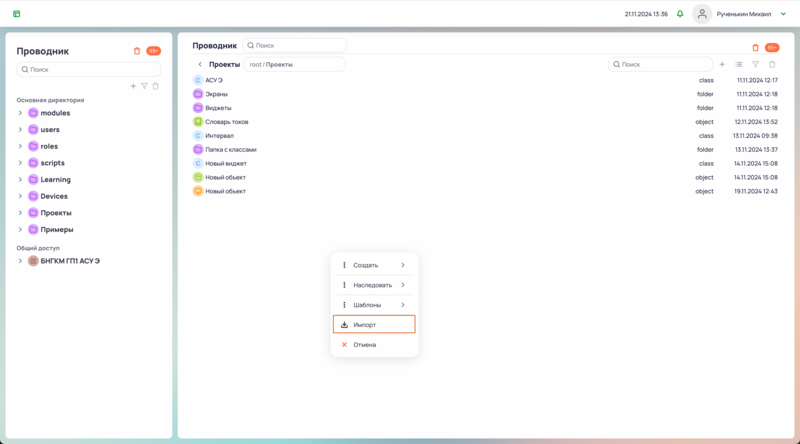Open the Словарь токов object
The height and width of the screenshot is (444, 800).
[x=227, y=122]
